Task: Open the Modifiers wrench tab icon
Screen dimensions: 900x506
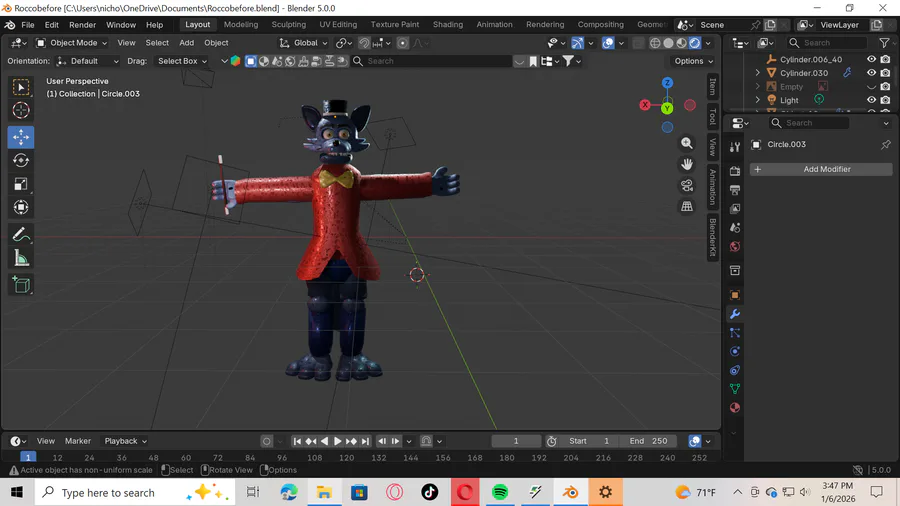Action: (735, 314)
